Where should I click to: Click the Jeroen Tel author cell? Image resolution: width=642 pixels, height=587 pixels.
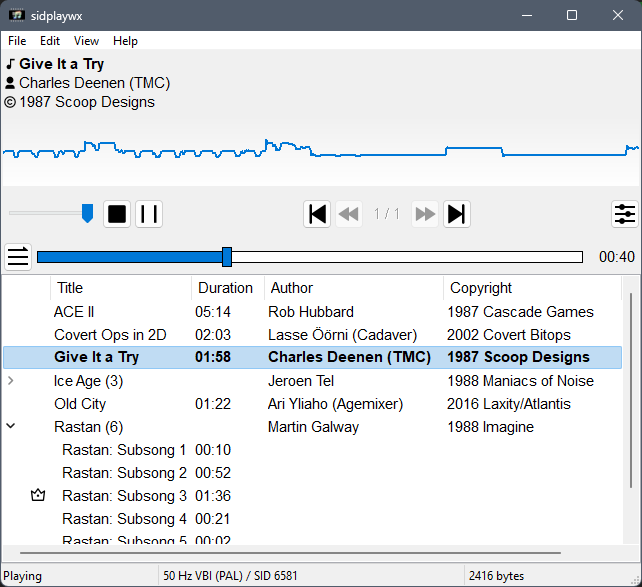(301, 381)
